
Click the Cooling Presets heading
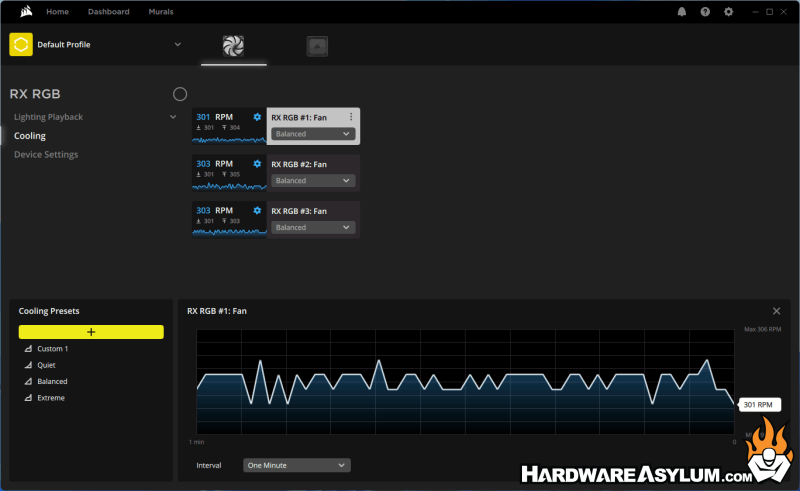click(49, 311)
